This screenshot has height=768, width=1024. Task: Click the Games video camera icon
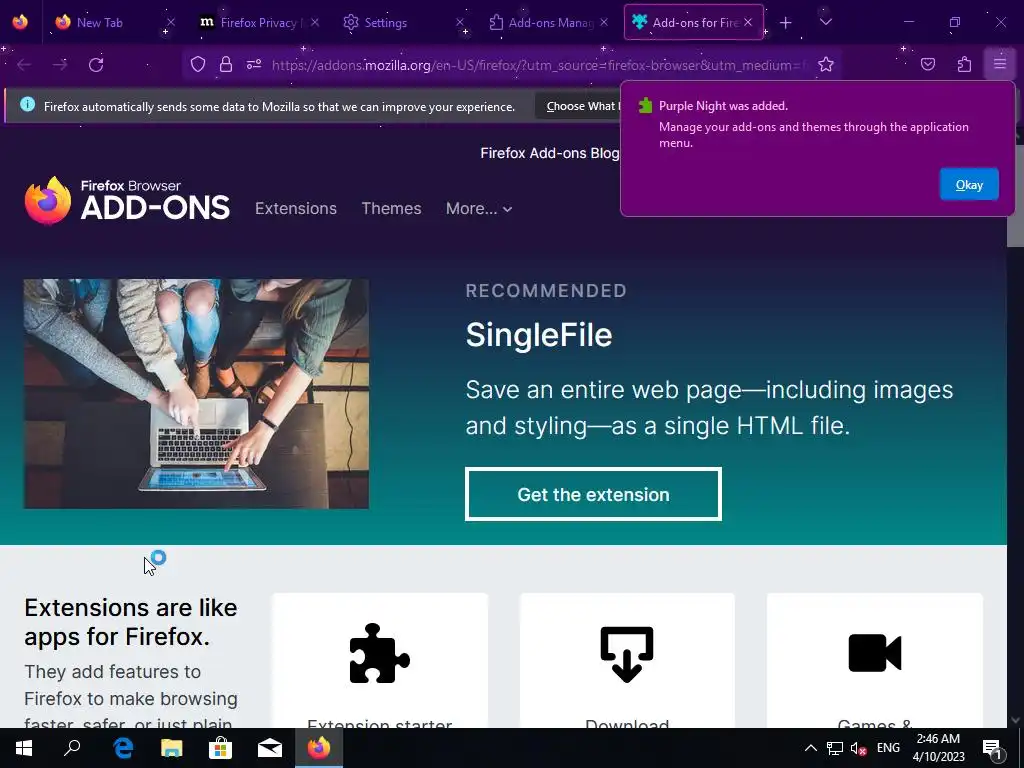coord(874,652)
